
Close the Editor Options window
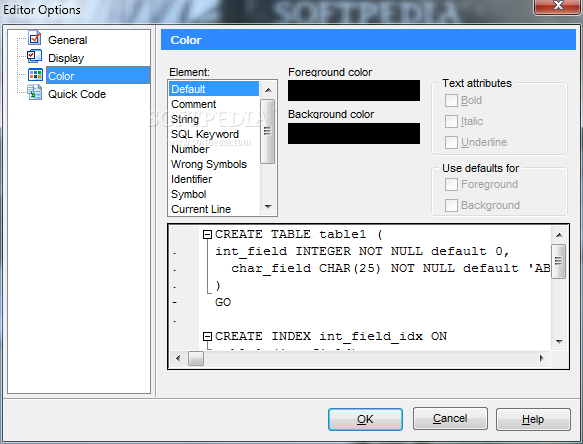click(558, 6)
